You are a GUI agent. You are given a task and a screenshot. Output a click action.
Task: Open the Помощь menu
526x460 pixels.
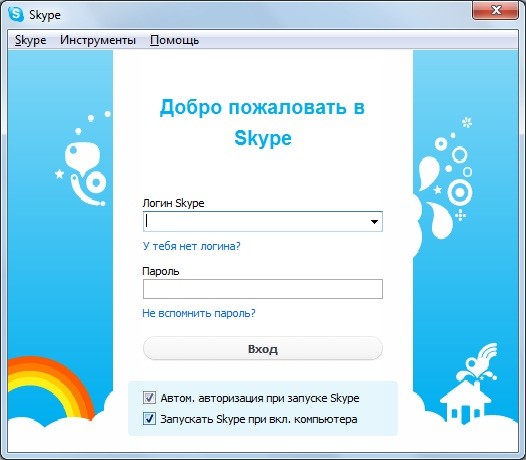(x=174, y=40)
